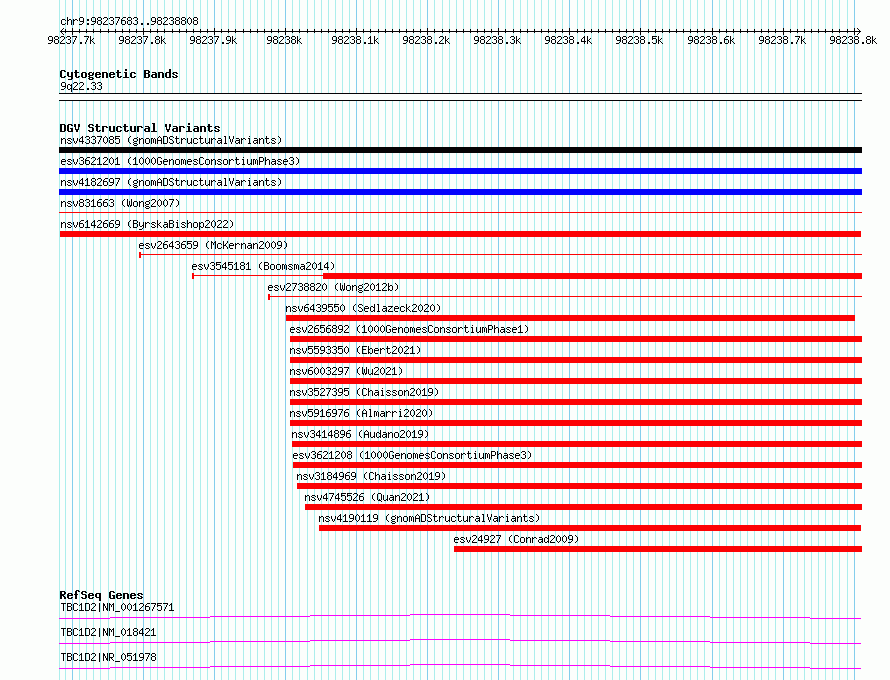The image size is (890, 680).
Task: Open the nsv831663 Wong2007 variant
Action: 120,203
